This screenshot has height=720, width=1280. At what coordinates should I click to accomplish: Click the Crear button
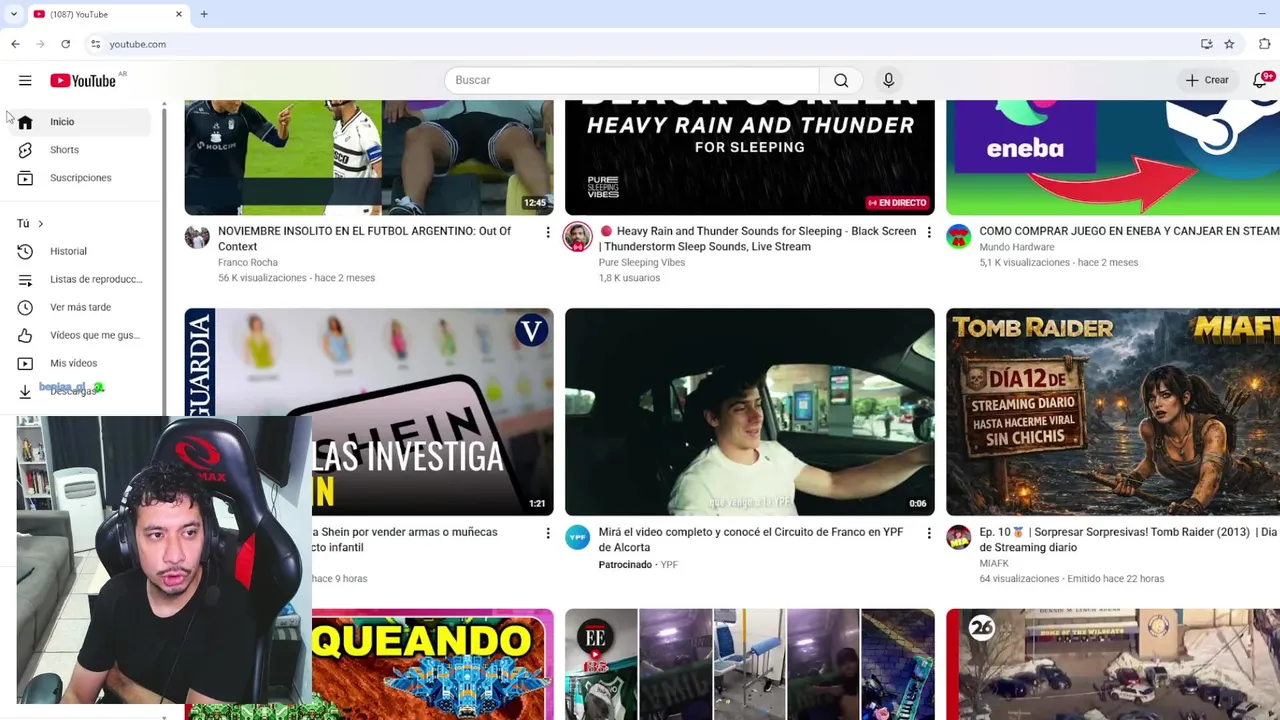click(1207, 80)
